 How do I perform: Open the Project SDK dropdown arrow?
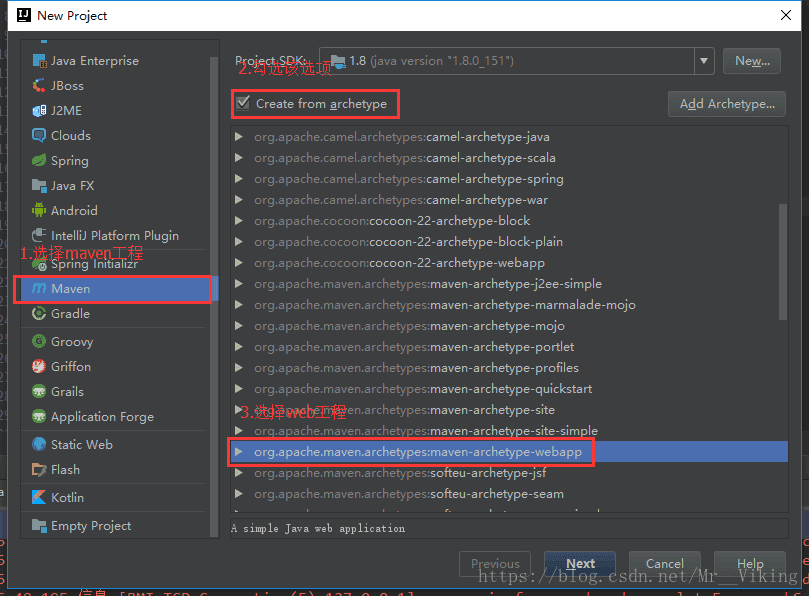pos(704,61)
